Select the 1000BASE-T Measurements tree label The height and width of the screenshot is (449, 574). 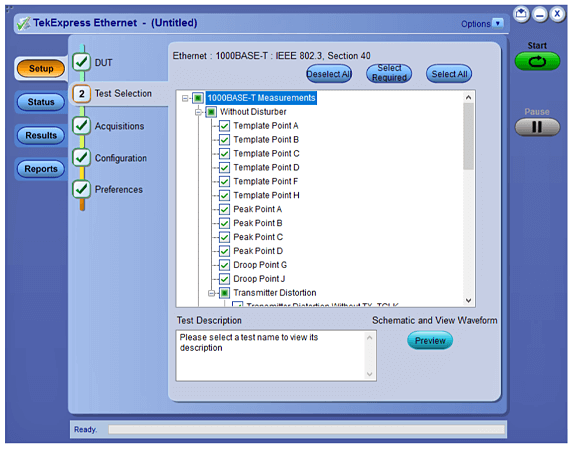[x=261, y=98]
